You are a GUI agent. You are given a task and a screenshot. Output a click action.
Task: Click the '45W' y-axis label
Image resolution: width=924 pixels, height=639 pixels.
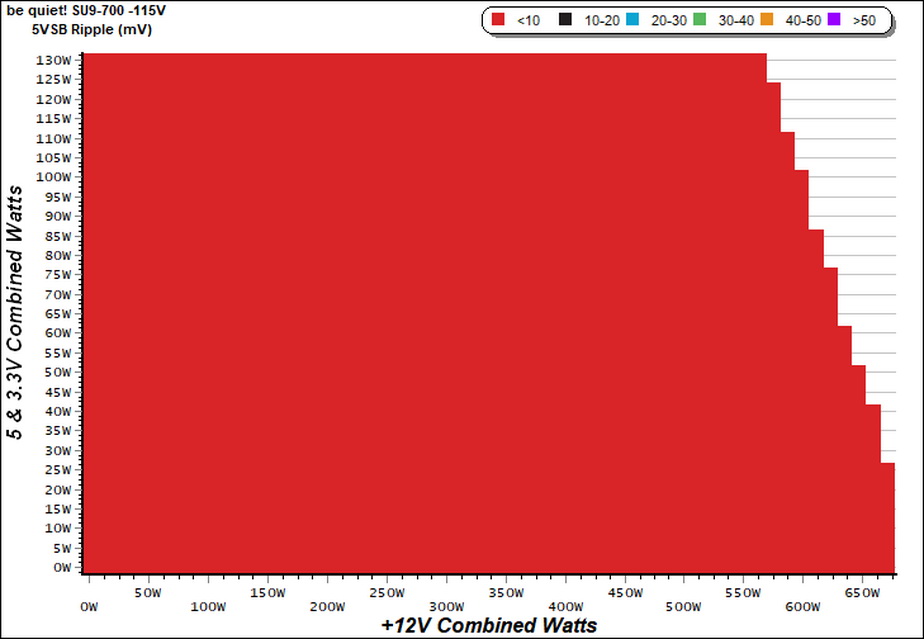coord(58,392)
